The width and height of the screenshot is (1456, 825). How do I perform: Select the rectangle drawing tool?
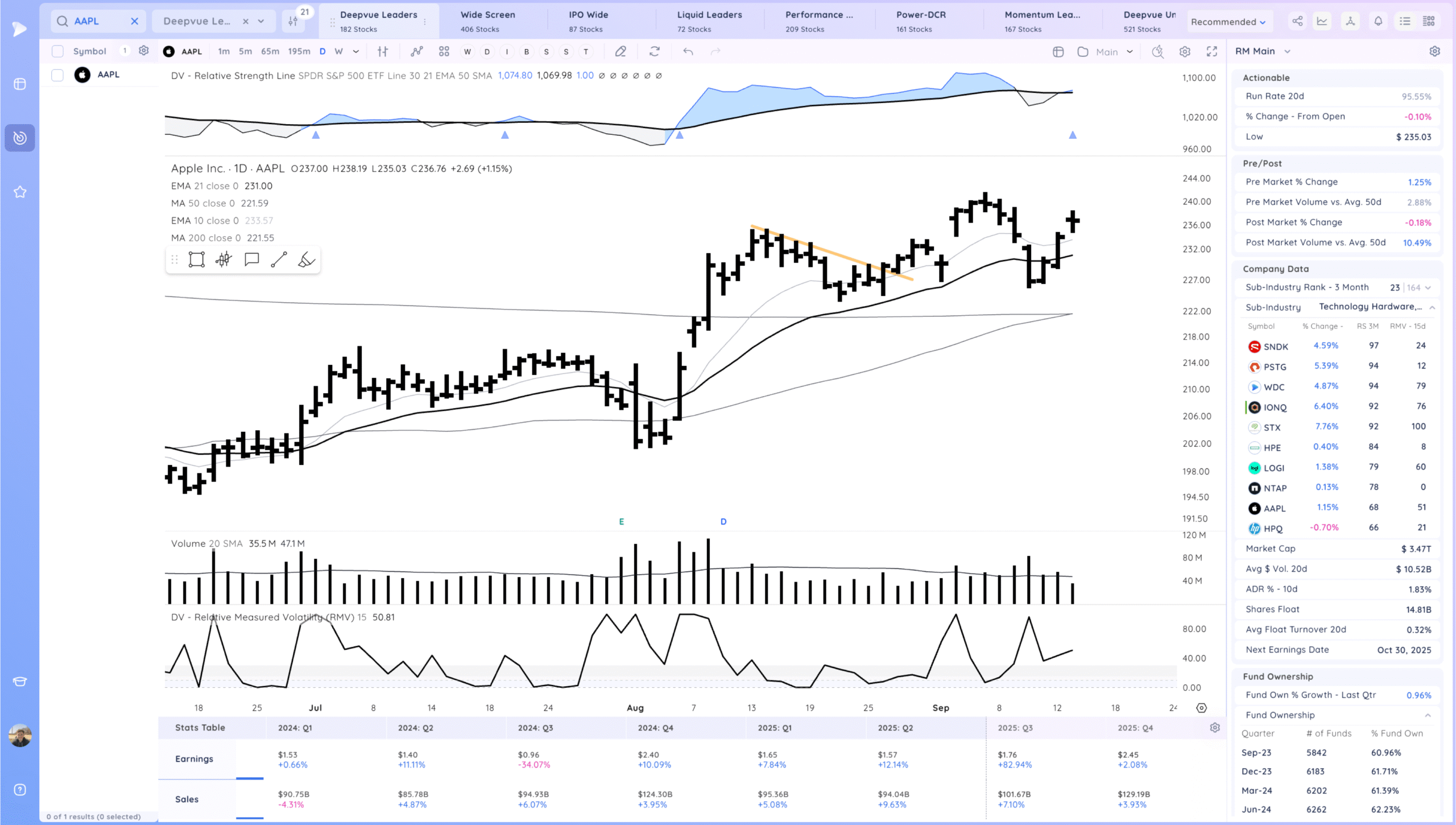pos(197,259)
